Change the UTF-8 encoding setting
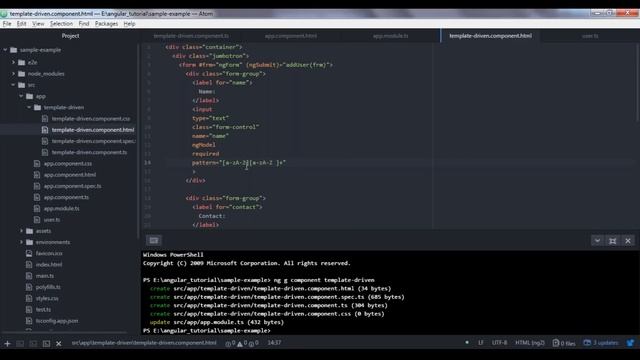640x360 pixels. (x=499, y=343)
